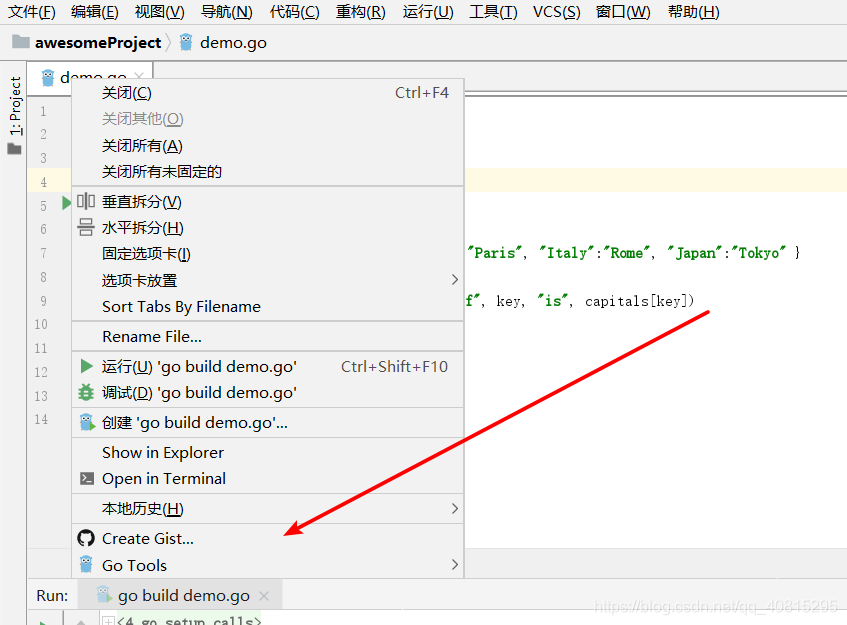
Task: Click awesomeProject folder icon in breadcrumb
Action: coord(21,42)
